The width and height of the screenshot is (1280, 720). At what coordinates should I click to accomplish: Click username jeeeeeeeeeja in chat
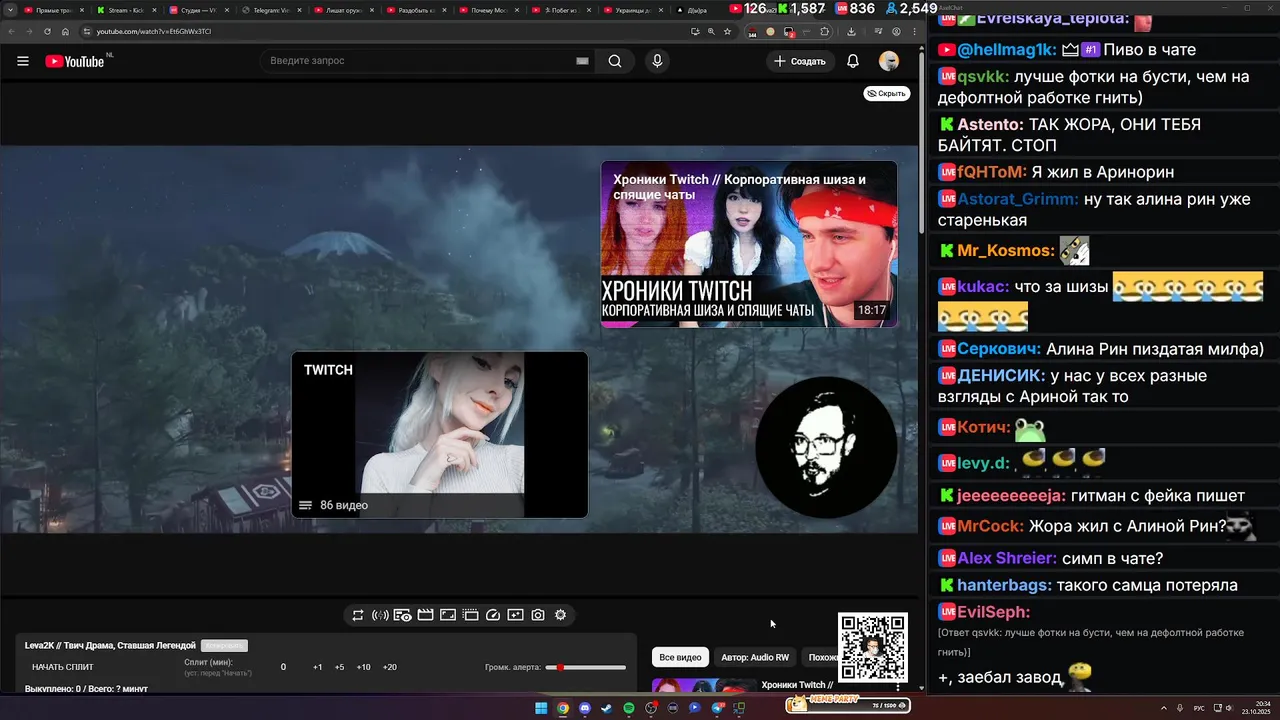[x=1011, y=495]
